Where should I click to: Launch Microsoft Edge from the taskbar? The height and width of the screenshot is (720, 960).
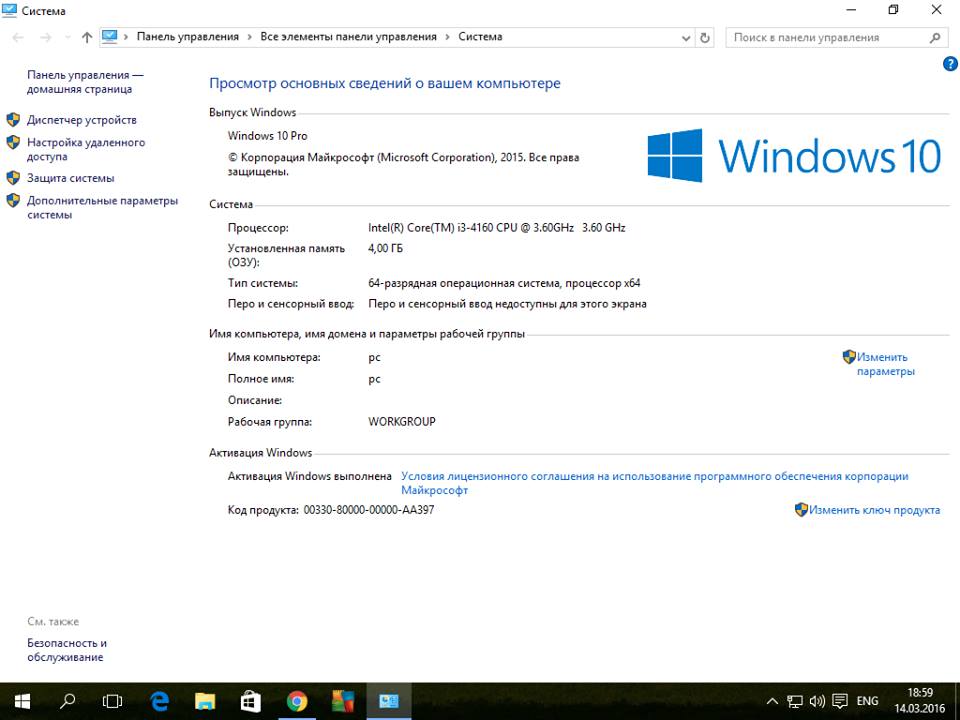(x=159, y=701)
